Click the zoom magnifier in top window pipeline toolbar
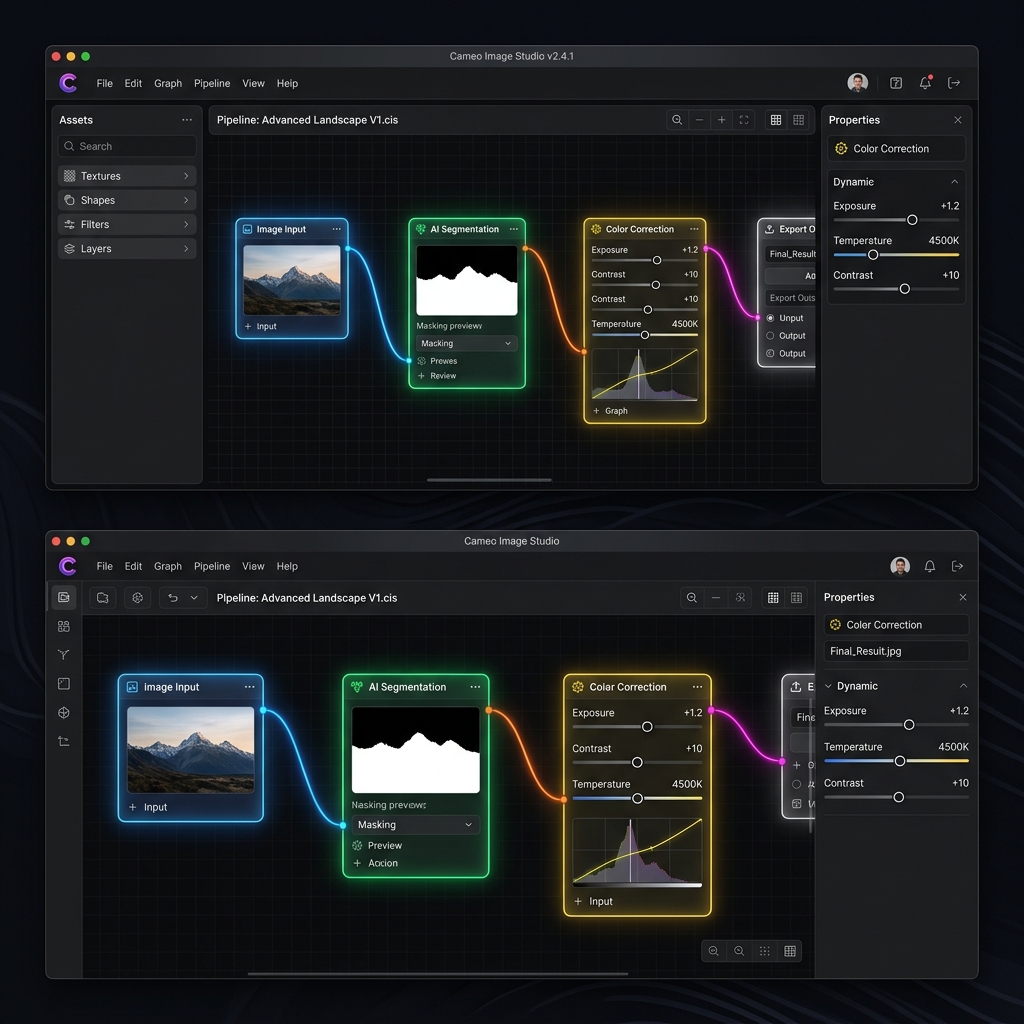The image size is (1024, 1024). (677, 120)
